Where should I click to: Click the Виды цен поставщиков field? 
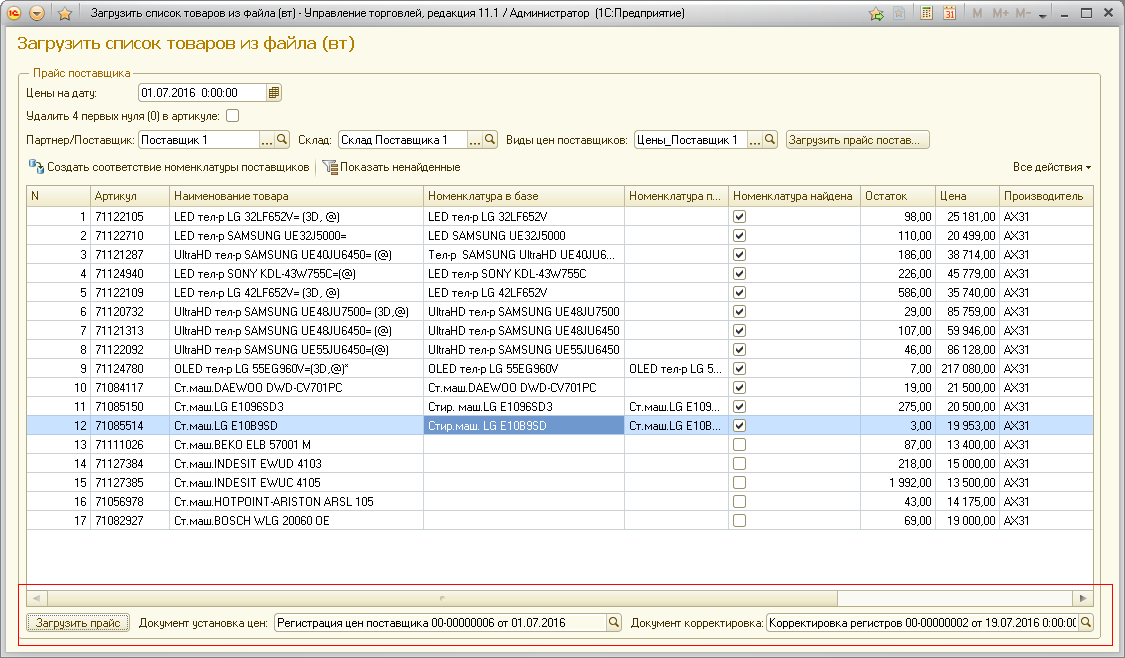692,139
